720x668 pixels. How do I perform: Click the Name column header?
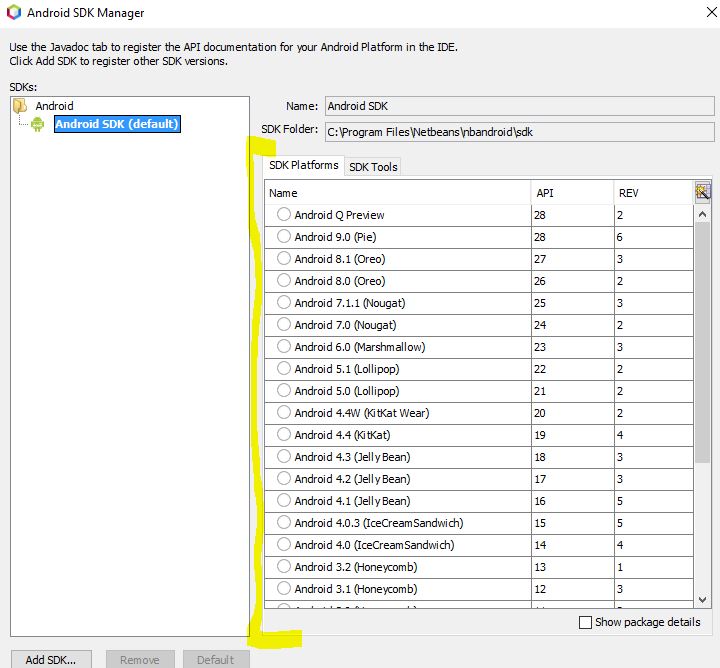tap(398, 193)
